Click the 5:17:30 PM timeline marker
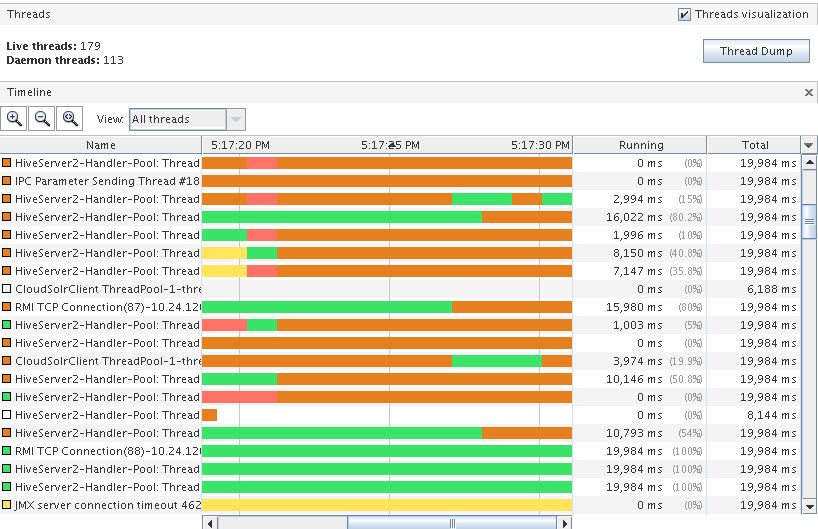This screenshot has height=529, width=818. 540,145
